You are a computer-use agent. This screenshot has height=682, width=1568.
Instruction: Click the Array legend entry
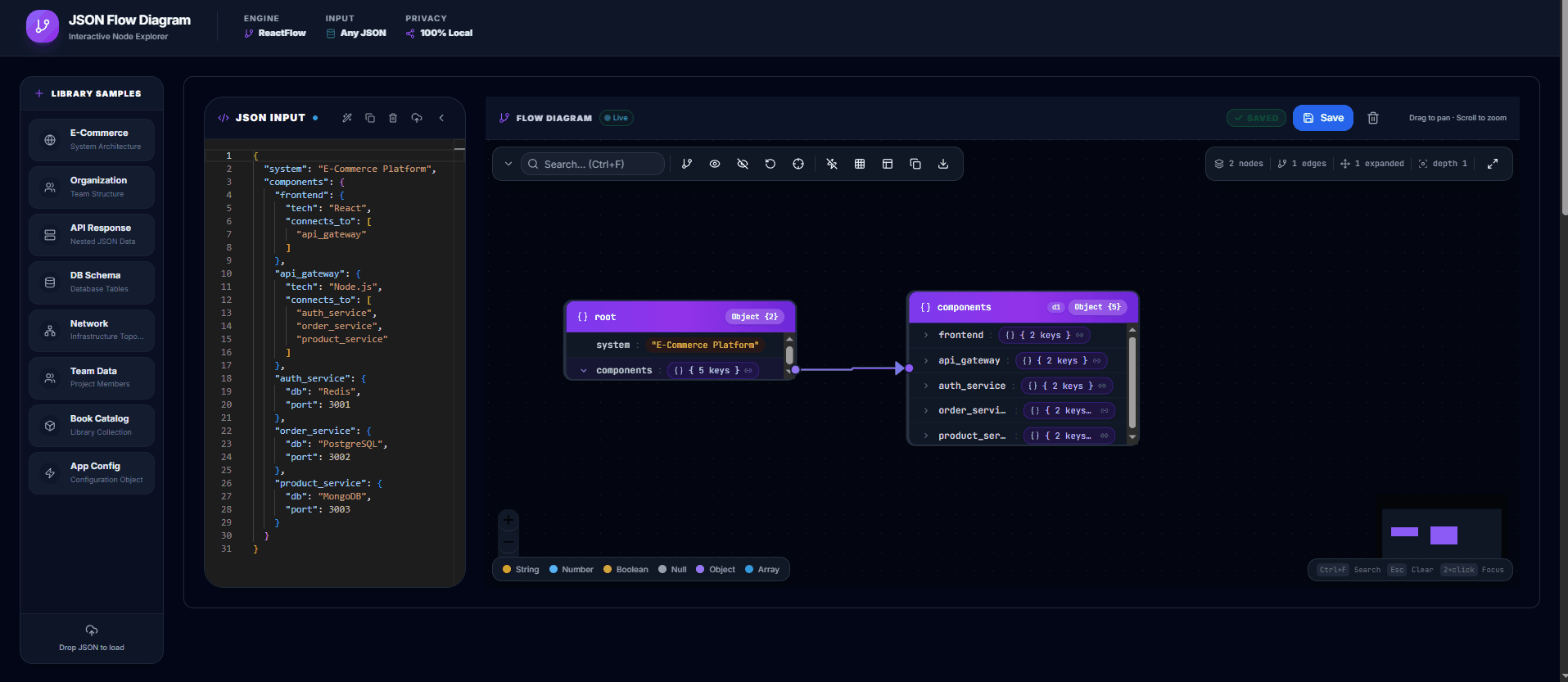click(x=762, y=569)
